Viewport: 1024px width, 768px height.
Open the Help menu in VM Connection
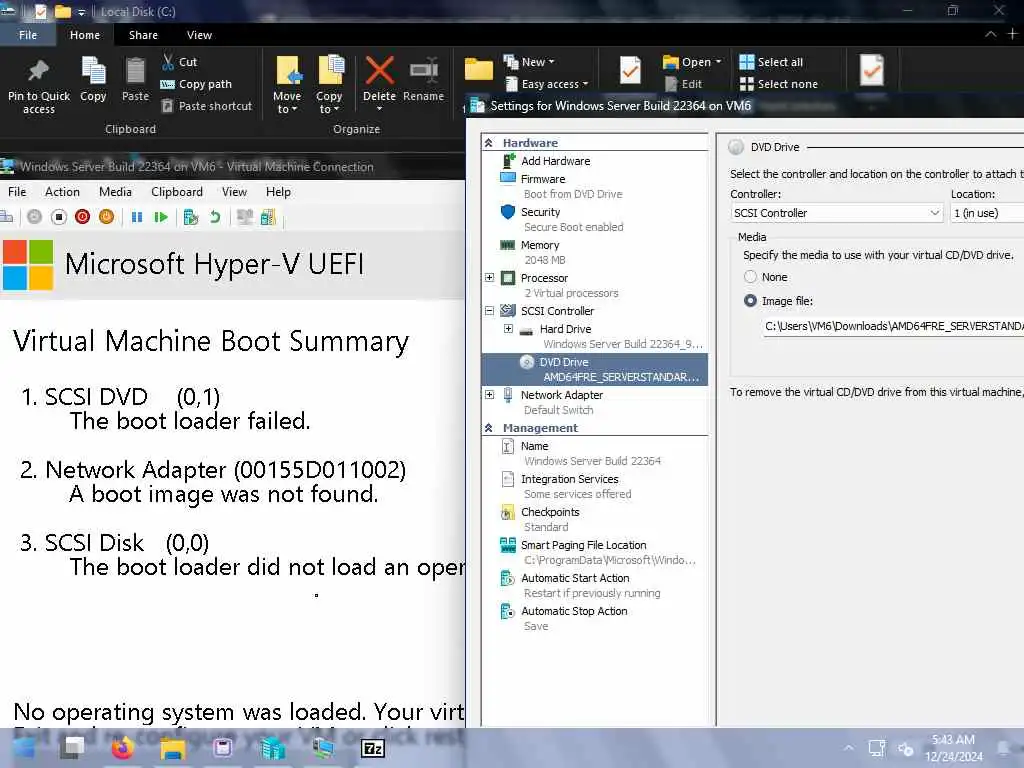pos(278,191)
